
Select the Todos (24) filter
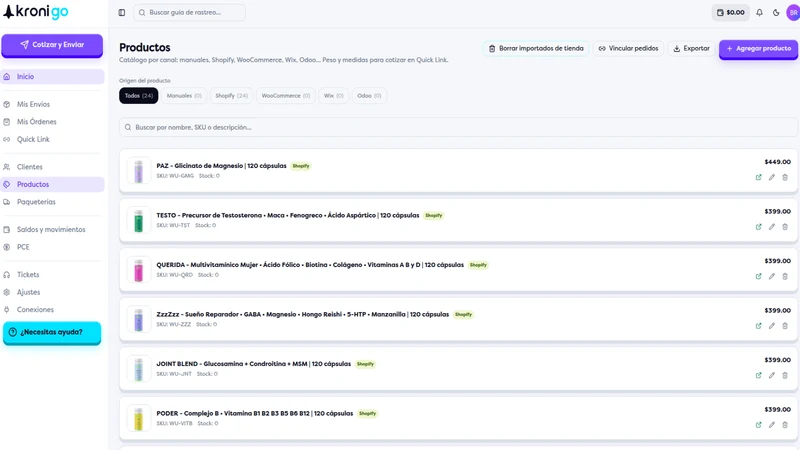click(139, 95)
